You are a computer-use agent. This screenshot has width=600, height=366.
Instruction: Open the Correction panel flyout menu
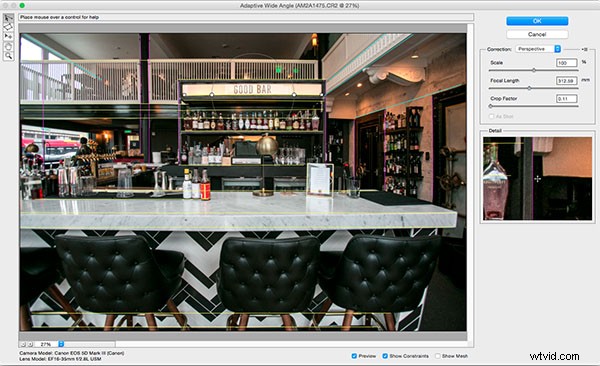coord(585,49)
